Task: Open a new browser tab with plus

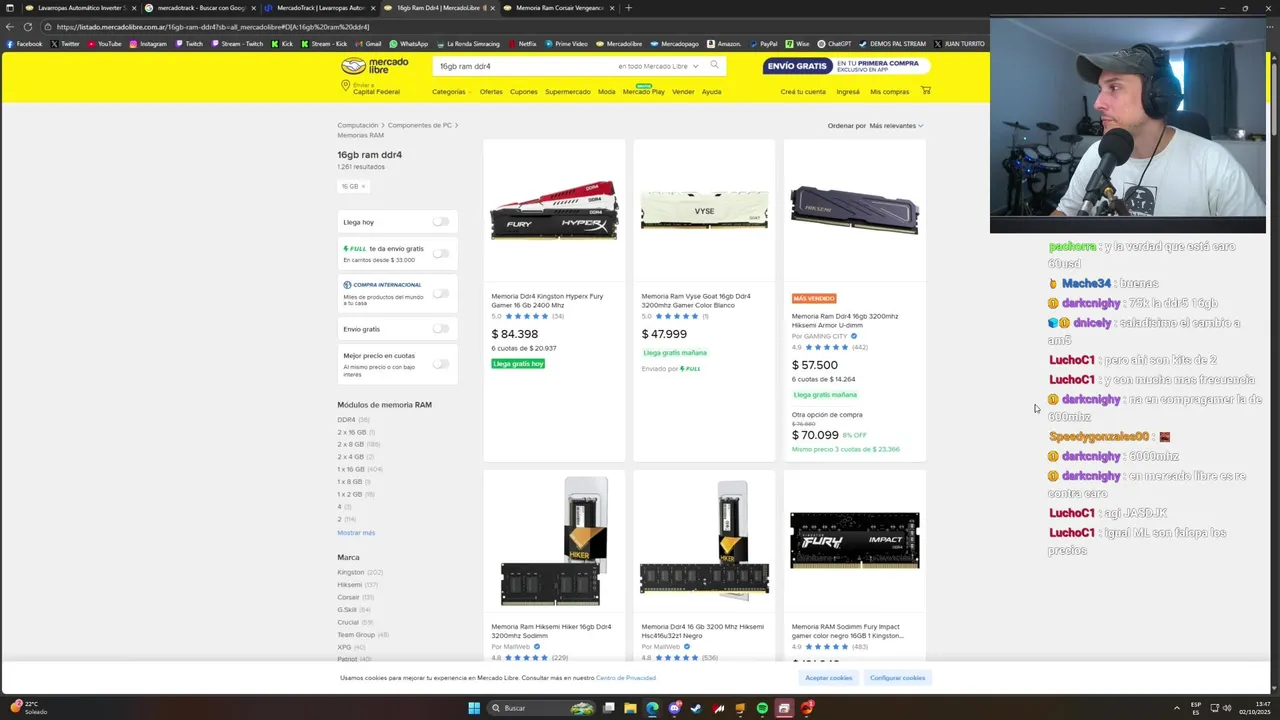Action: (628, 8)
